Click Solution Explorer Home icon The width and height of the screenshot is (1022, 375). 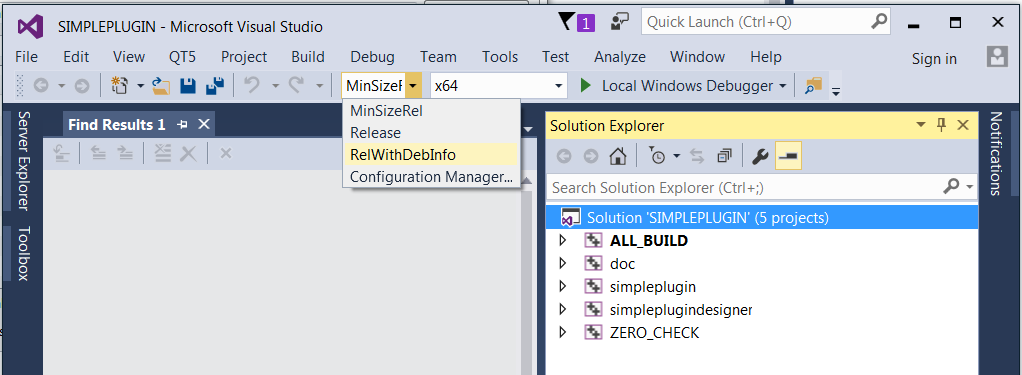pyautogui.click(x=617, y=156)
